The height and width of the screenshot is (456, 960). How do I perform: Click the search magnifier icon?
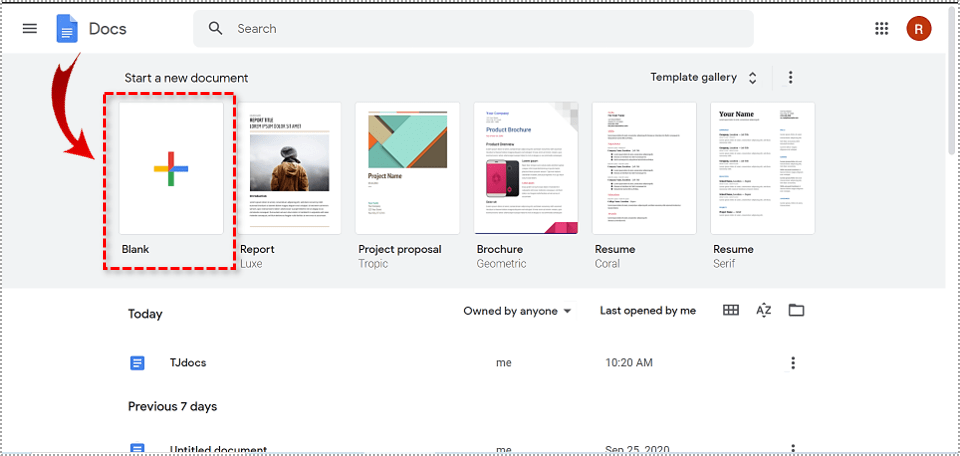(215, 28)
